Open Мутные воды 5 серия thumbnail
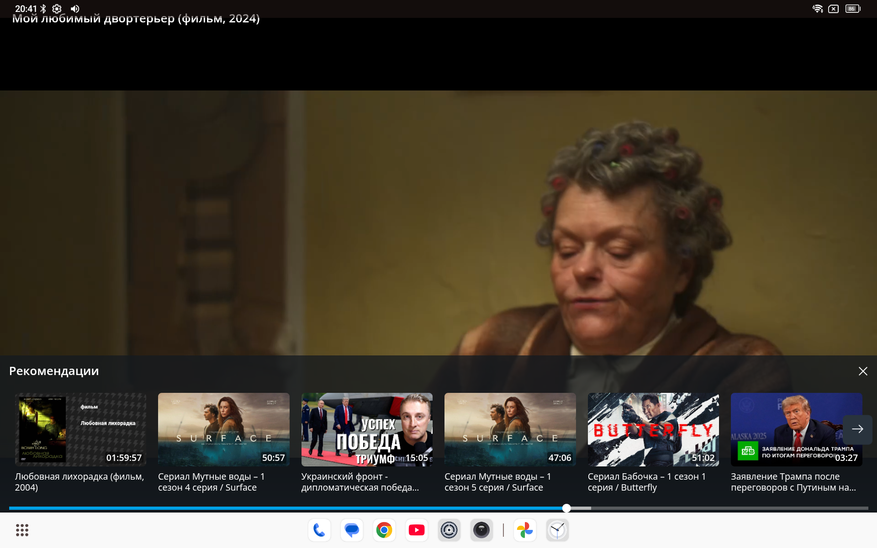The image size is (877, 548). 510,429
